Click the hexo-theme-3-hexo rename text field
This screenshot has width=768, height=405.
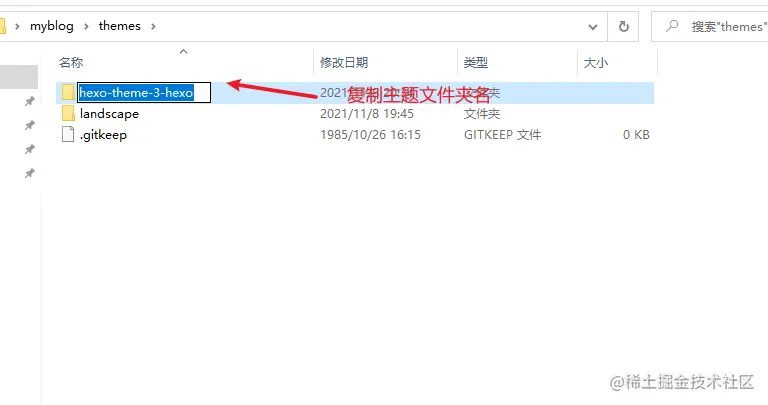point(144,93)
